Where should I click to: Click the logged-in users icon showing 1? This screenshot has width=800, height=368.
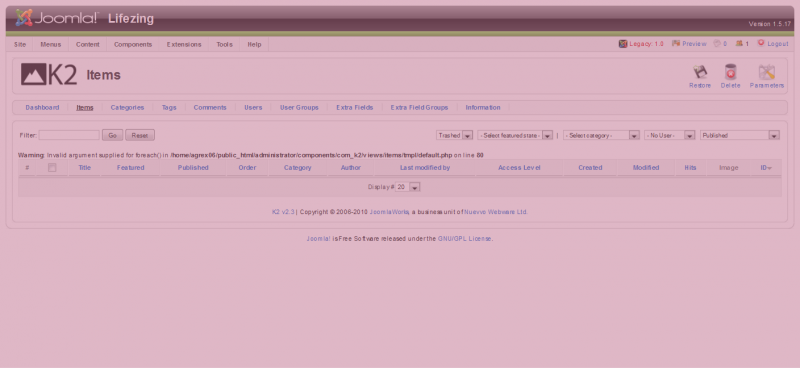click(x=739, y=44)
